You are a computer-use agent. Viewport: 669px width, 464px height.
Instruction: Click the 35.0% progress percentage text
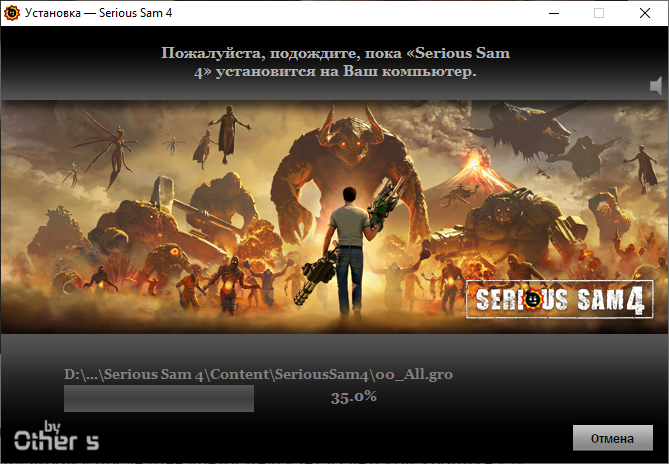pyautogui.click(x=354, y=397)
